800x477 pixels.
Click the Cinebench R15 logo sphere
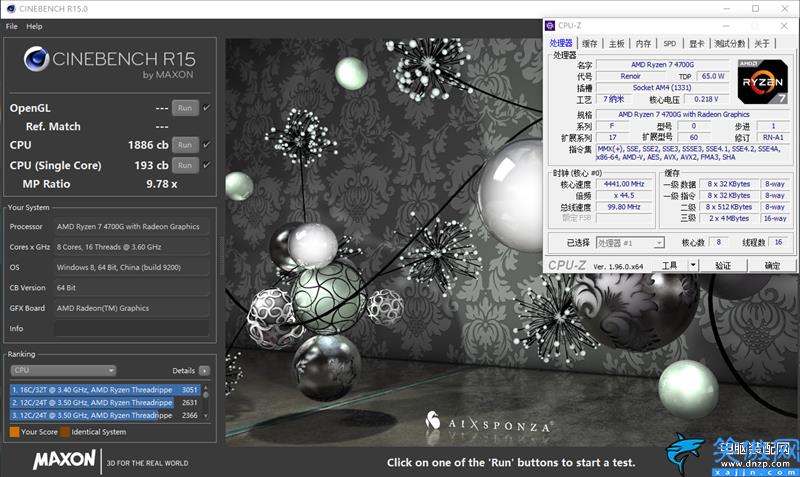[x=36, y=59]
